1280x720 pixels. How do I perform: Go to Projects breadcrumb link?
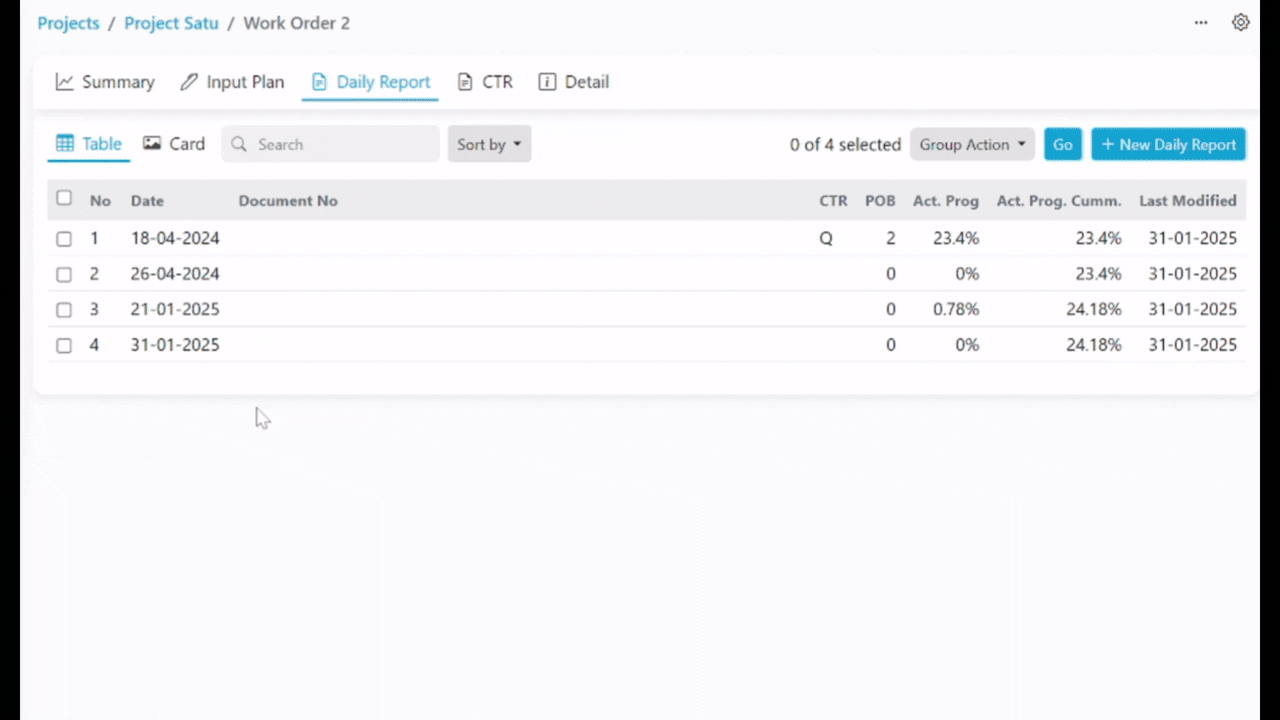tap(68, 23)
